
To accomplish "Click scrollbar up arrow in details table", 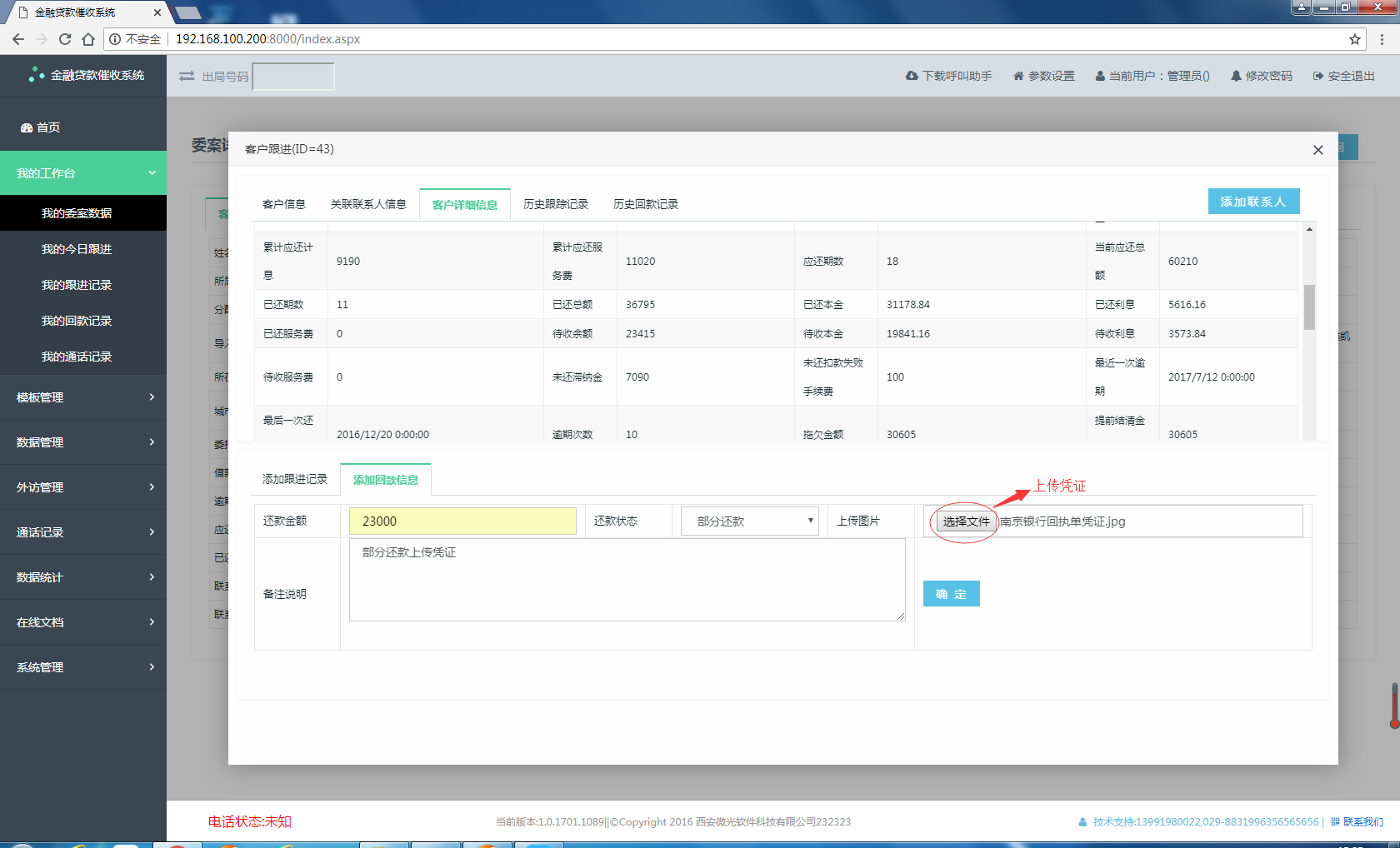I will pyautogui.click(x=1309, y=228).
